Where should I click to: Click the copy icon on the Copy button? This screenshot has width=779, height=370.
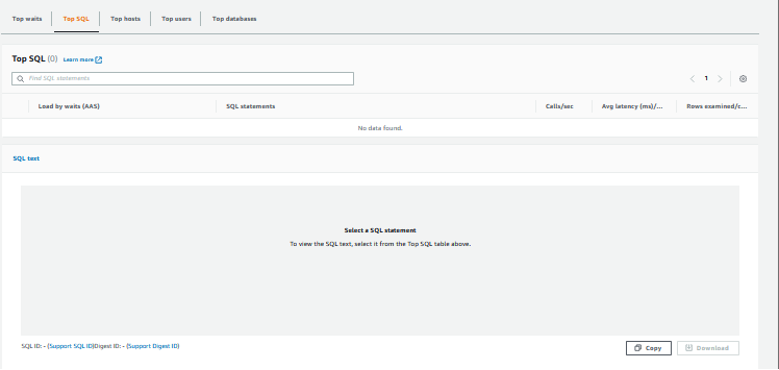click(x=638, y=348)
